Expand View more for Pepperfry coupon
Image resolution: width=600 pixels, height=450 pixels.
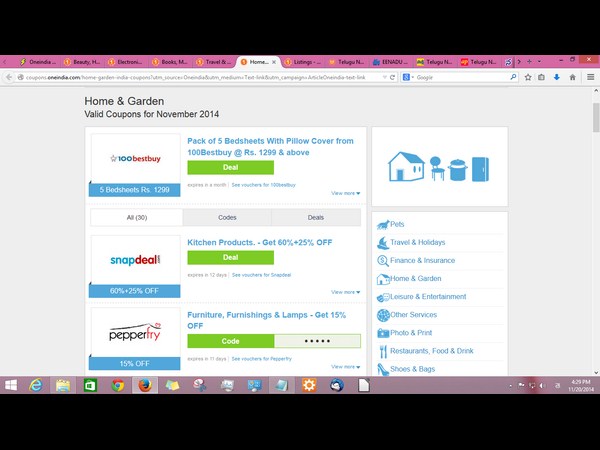[x=345, y=365]
